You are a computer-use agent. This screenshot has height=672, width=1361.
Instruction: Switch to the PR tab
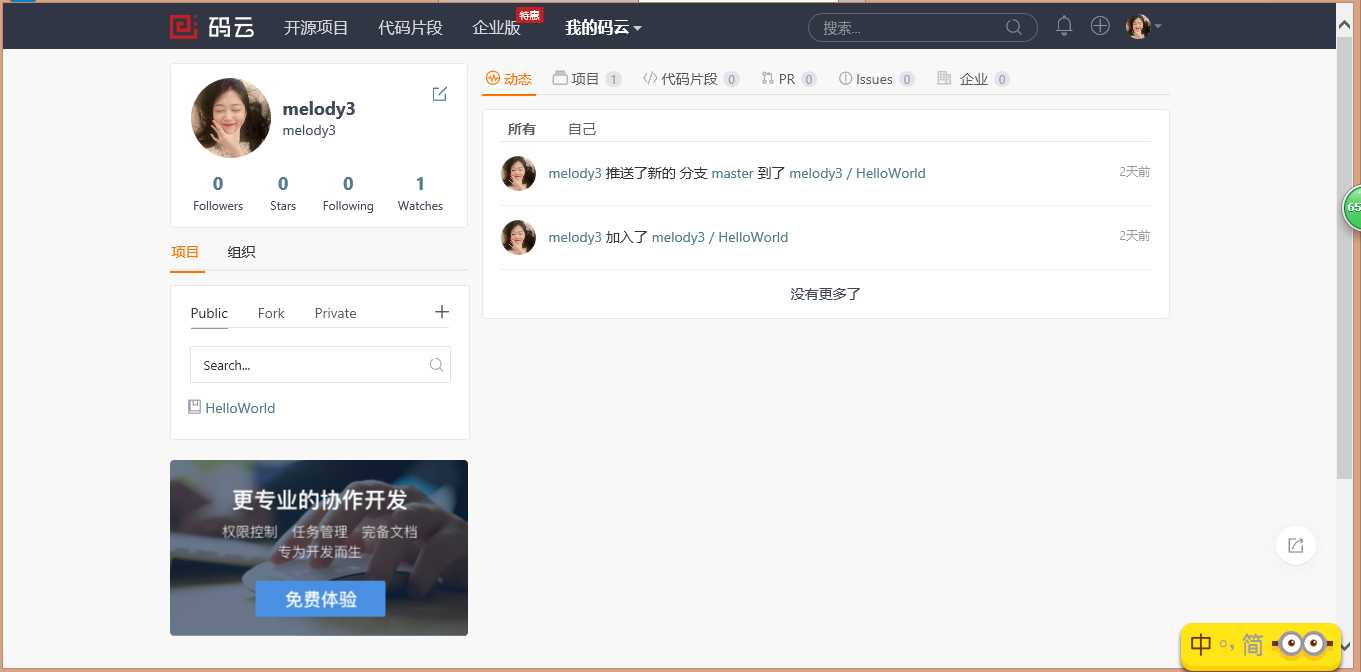pyautogui.click(x=789, y=79)
